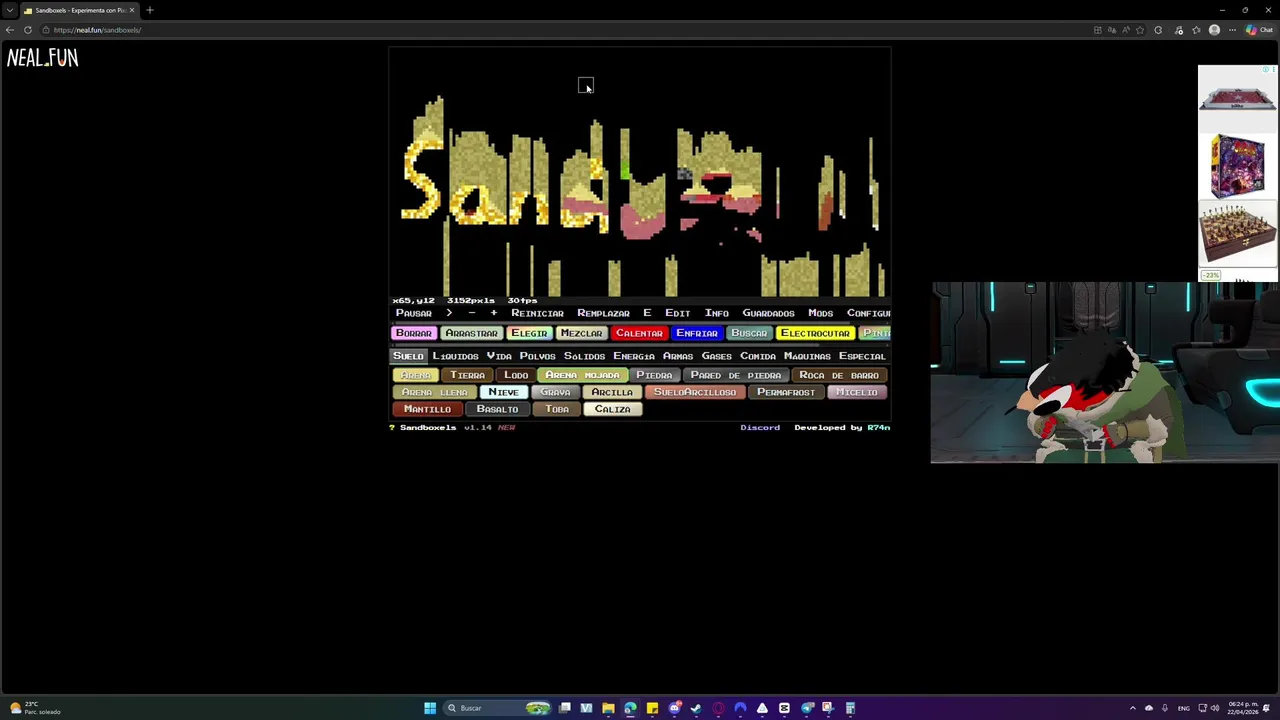Select the SueloArcilloso element
This screenshot has height=720, width=1280.
pos(695,392)
